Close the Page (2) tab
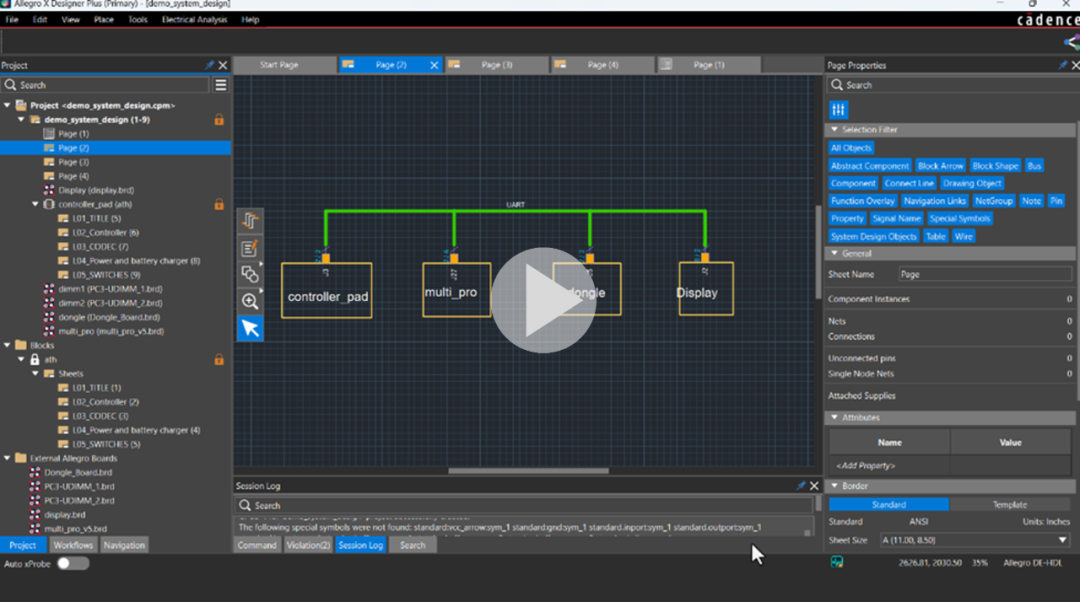The width and height of the screenshot is (1080, 602). click(434, 65)
